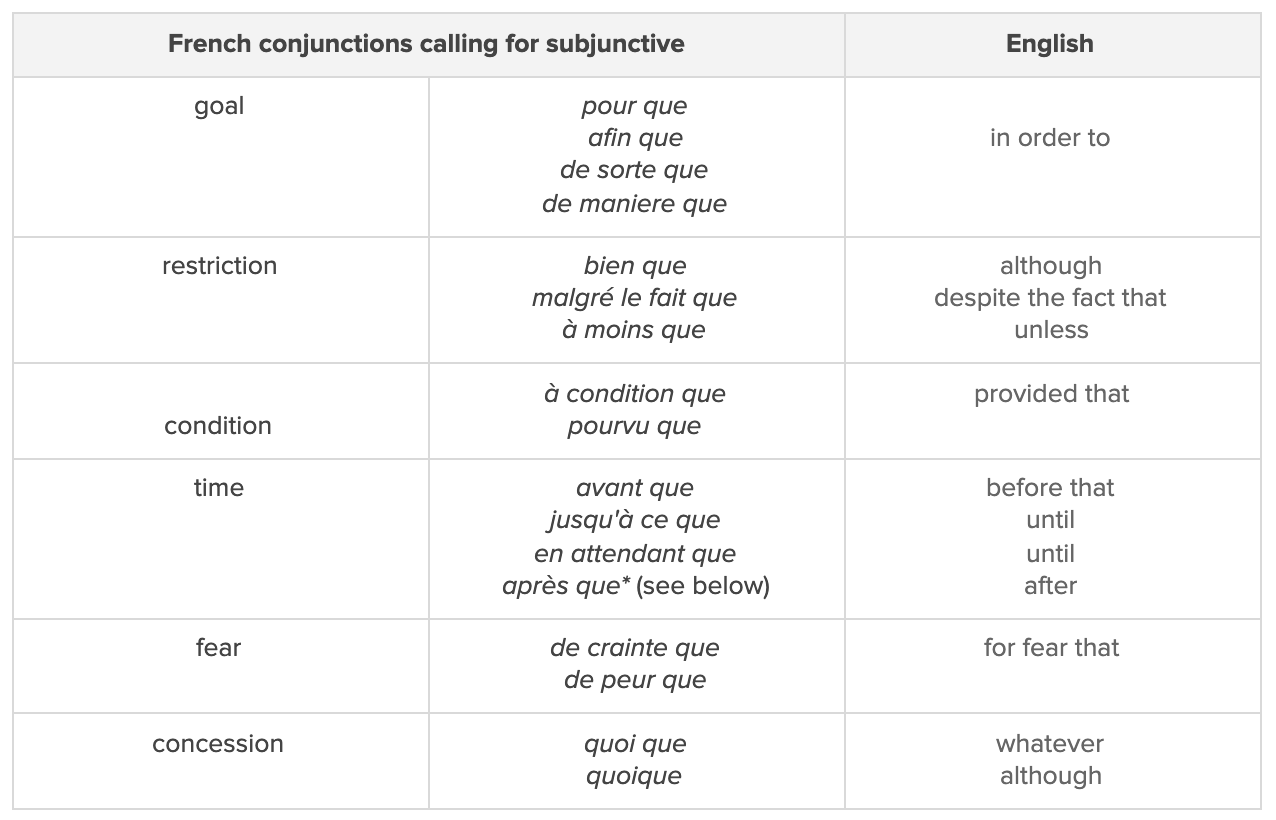Click the phrase "pour que"
Image resolution: width=1276 pixels, height=820 pixels.
pyautogui.click(x=634, y=106)
